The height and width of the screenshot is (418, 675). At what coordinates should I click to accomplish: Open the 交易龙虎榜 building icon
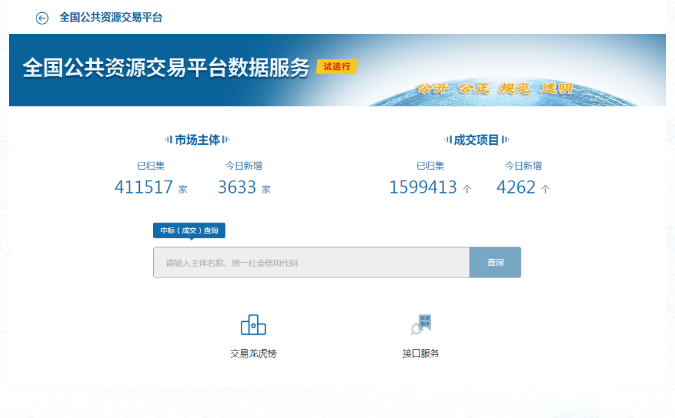[253, 325]
